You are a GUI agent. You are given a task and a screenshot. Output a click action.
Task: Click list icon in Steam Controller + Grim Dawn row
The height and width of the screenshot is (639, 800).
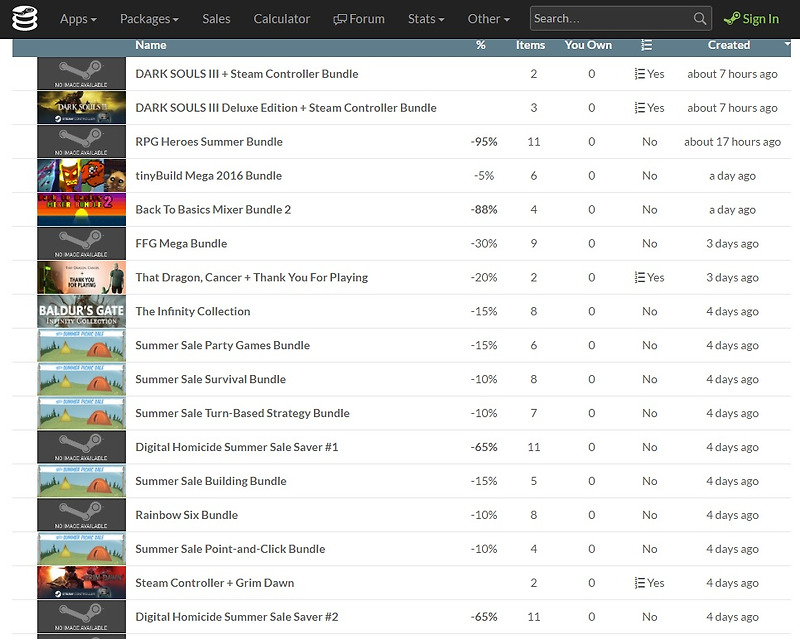point(639,583)
